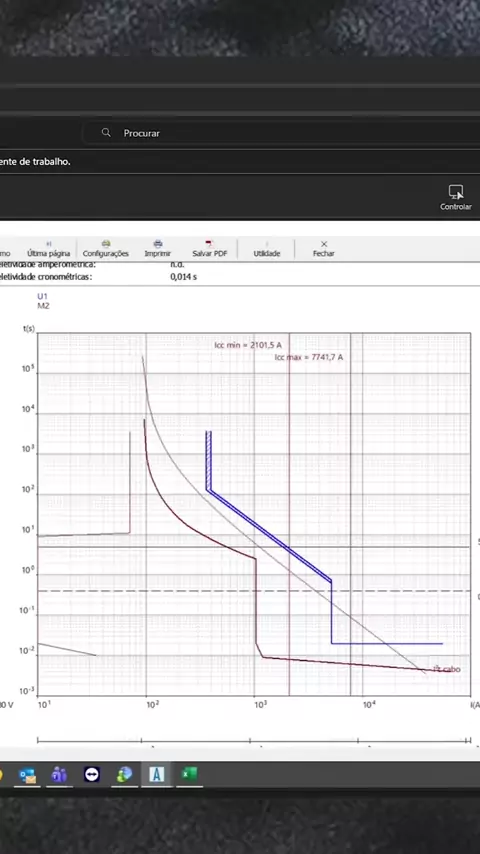Switch to the active blue A application in taskbar
The height and width of the screenshot is (854, 480).
click(156, 774)
